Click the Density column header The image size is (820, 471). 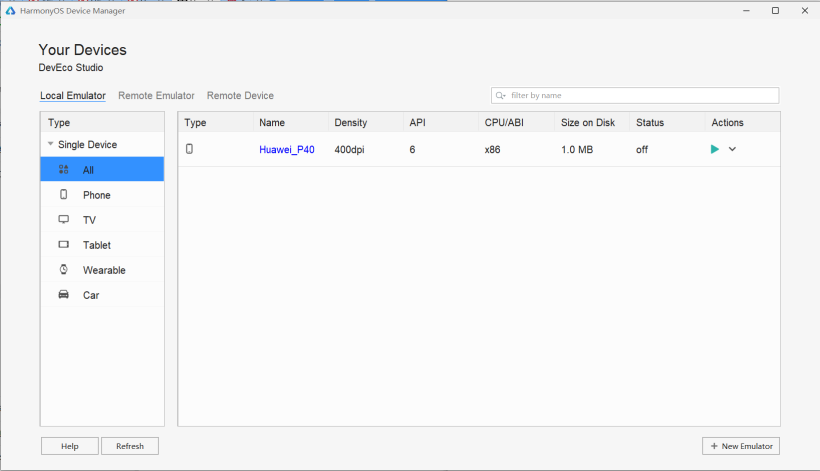[366, 122]
